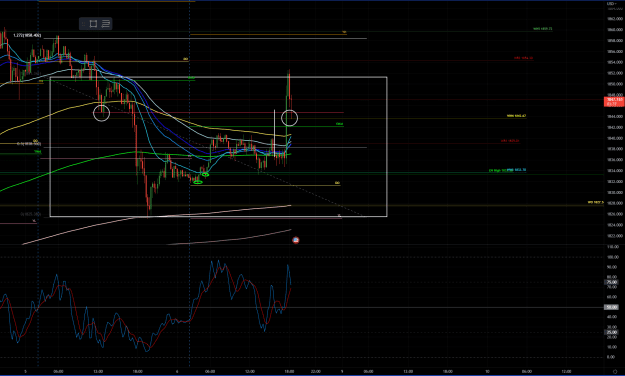
Task: Click the 75.00 level label on oscillator scale
Action: (612, 282)
